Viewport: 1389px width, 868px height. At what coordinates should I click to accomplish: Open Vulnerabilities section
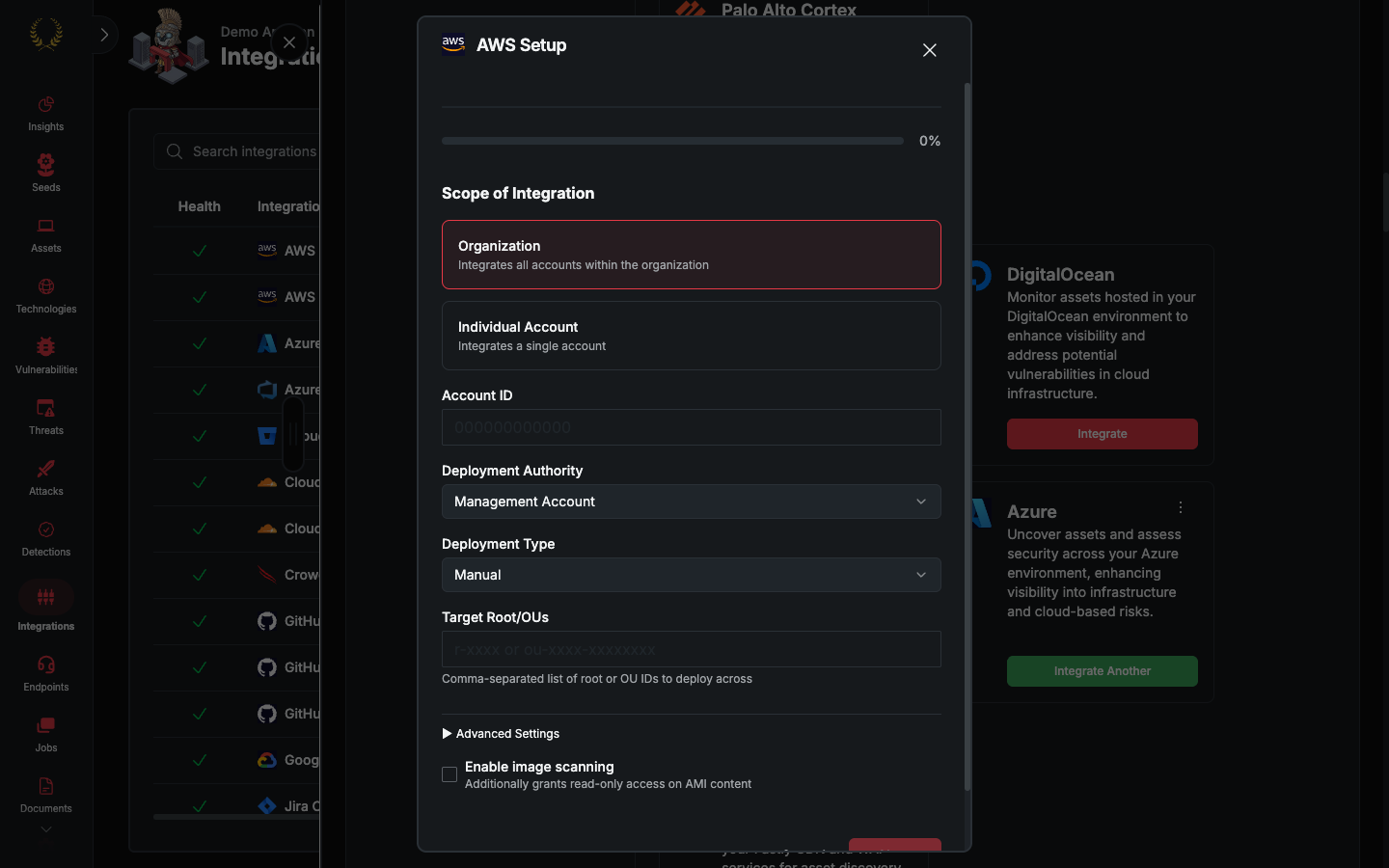tap(45, 357)
